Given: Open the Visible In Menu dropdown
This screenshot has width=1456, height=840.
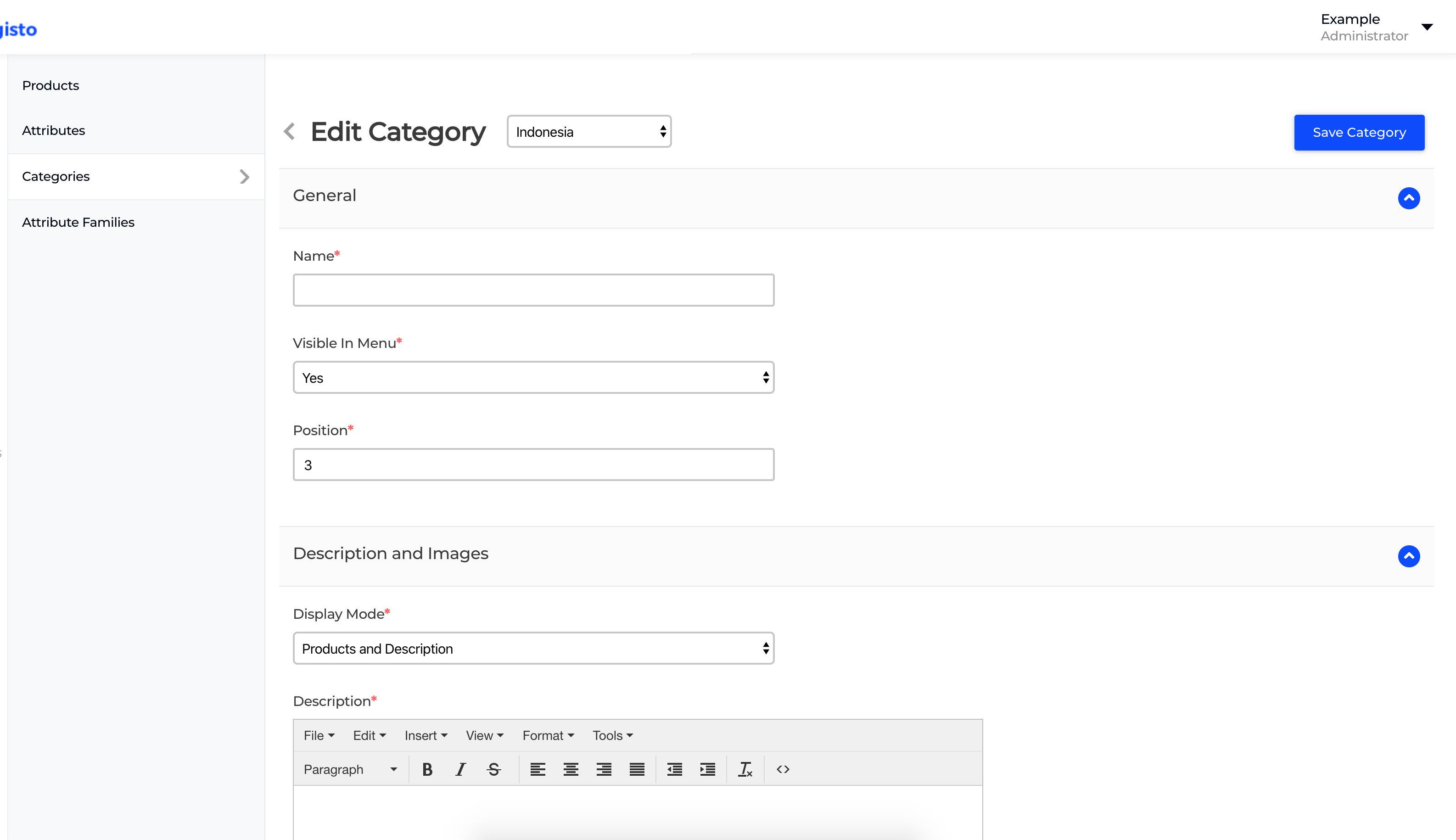Looking at the screenshot, I should pos(533,377).
